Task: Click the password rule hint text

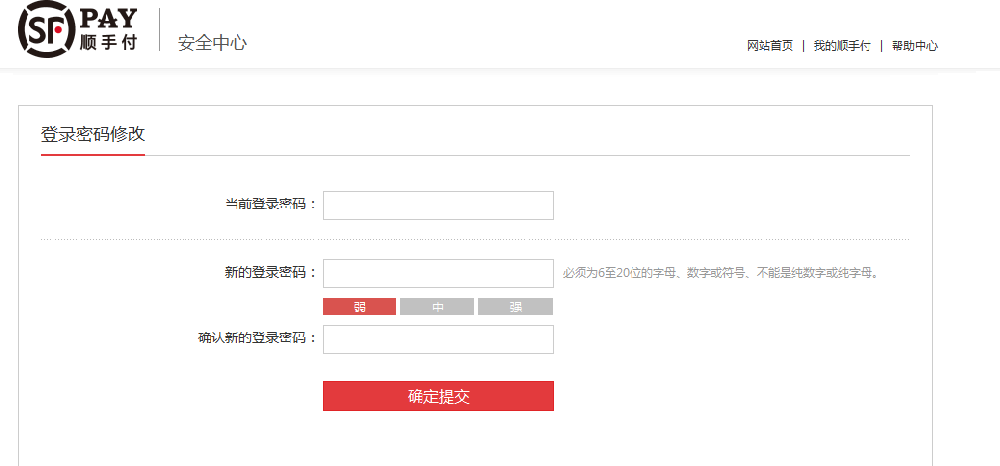Action: [x=721, y=273]
